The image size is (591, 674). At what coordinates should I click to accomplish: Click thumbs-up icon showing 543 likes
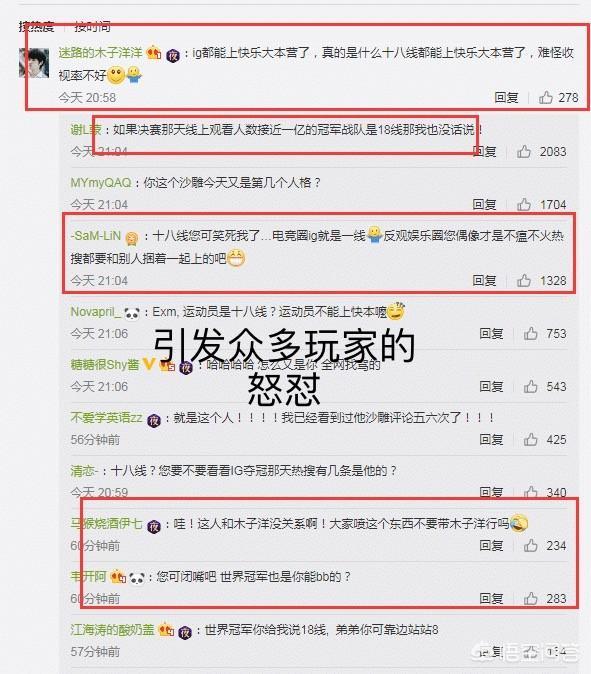pyautogui.click(x=530, y=386)
